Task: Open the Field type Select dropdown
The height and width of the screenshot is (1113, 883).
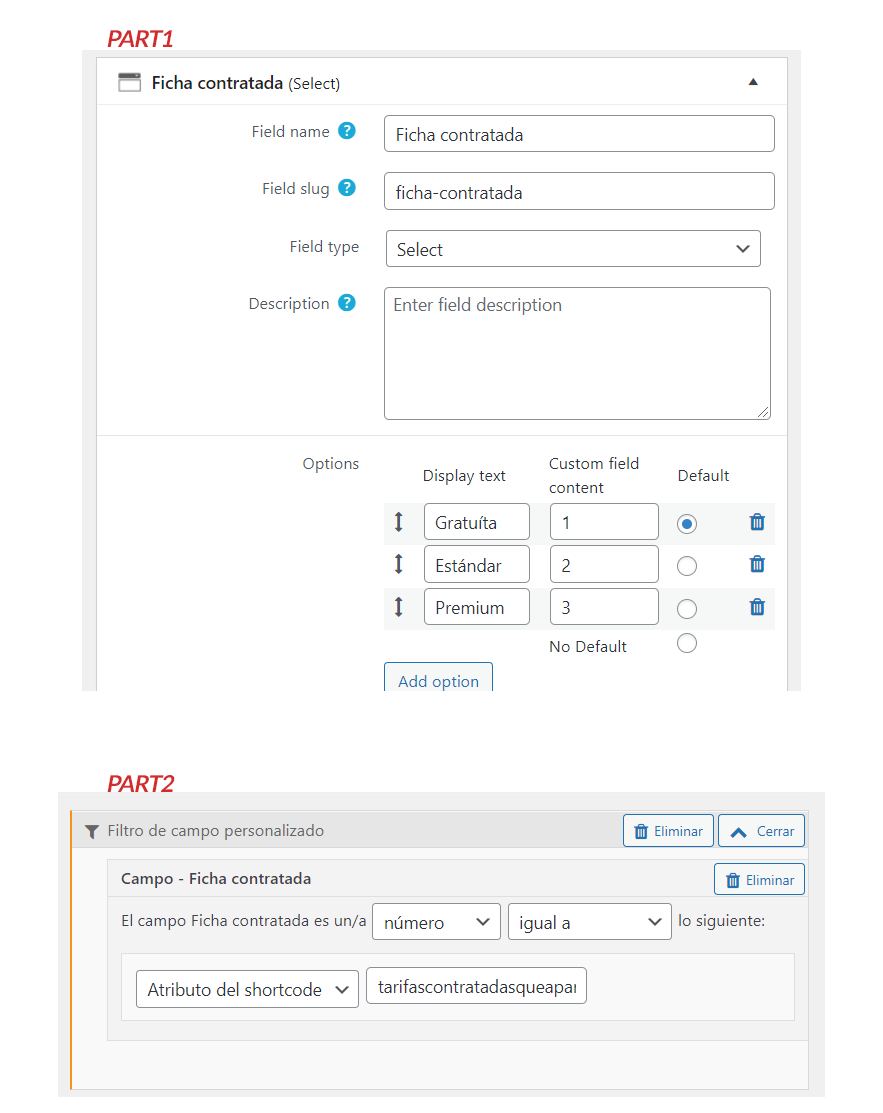Action: [573, 248]
